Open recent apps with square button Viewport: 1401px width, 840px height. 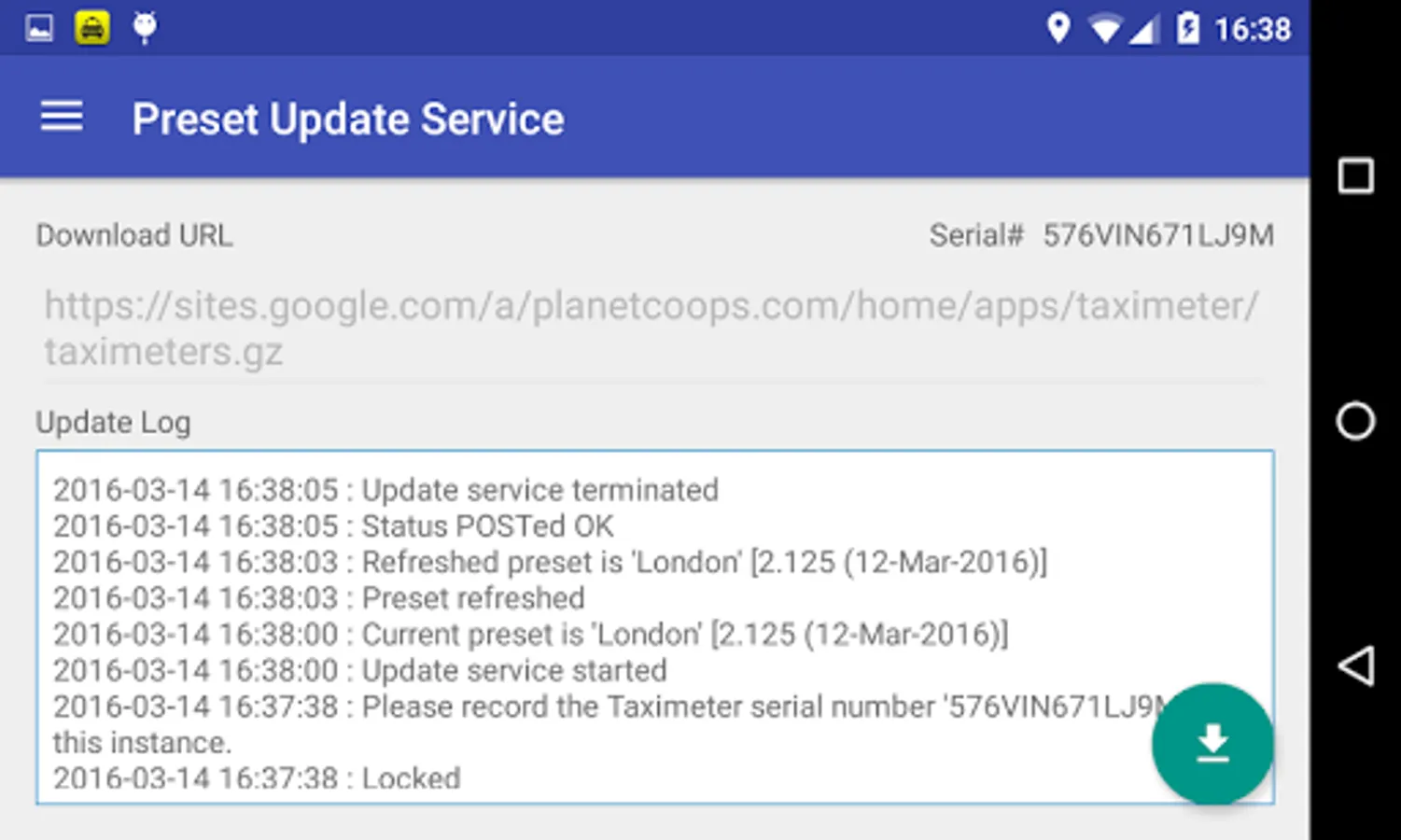[x=1355, y=175]
